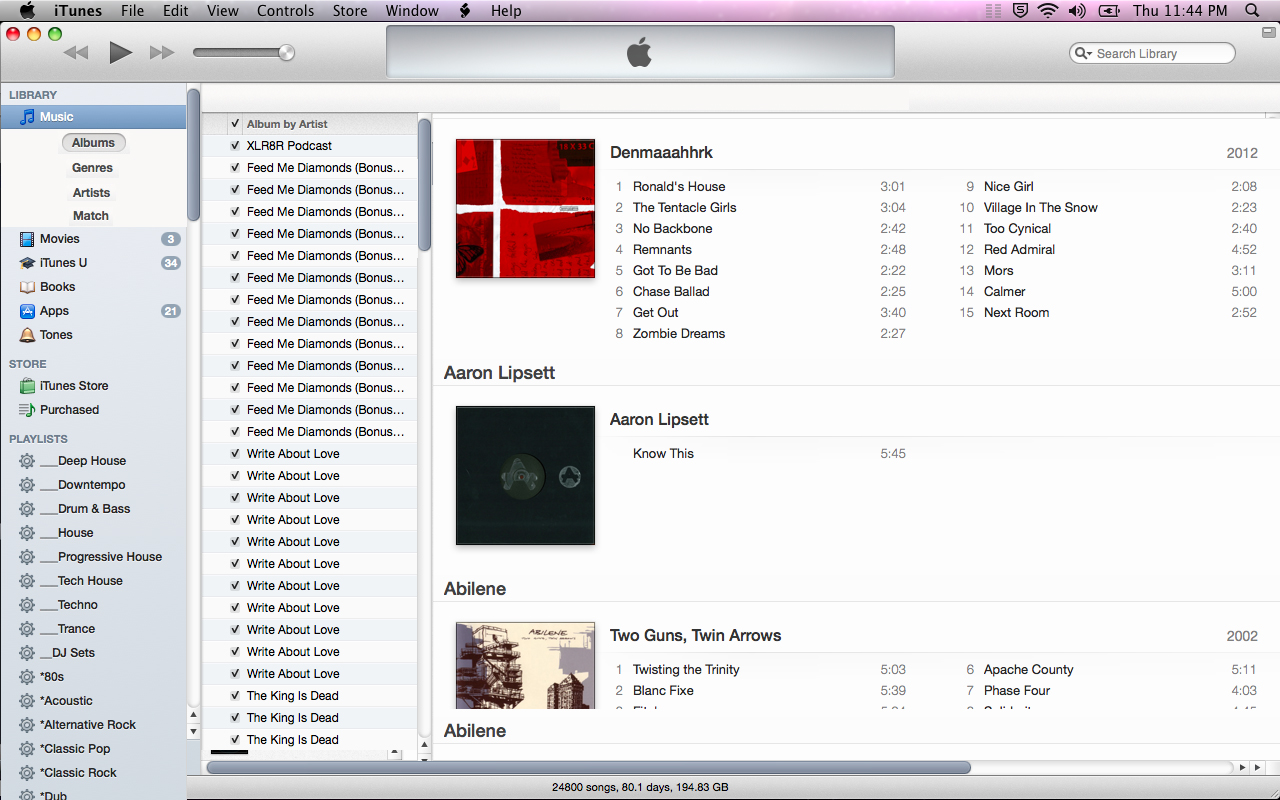Open the *Acoustic playlist
The image size is (1280, 800).
[66, 701]
